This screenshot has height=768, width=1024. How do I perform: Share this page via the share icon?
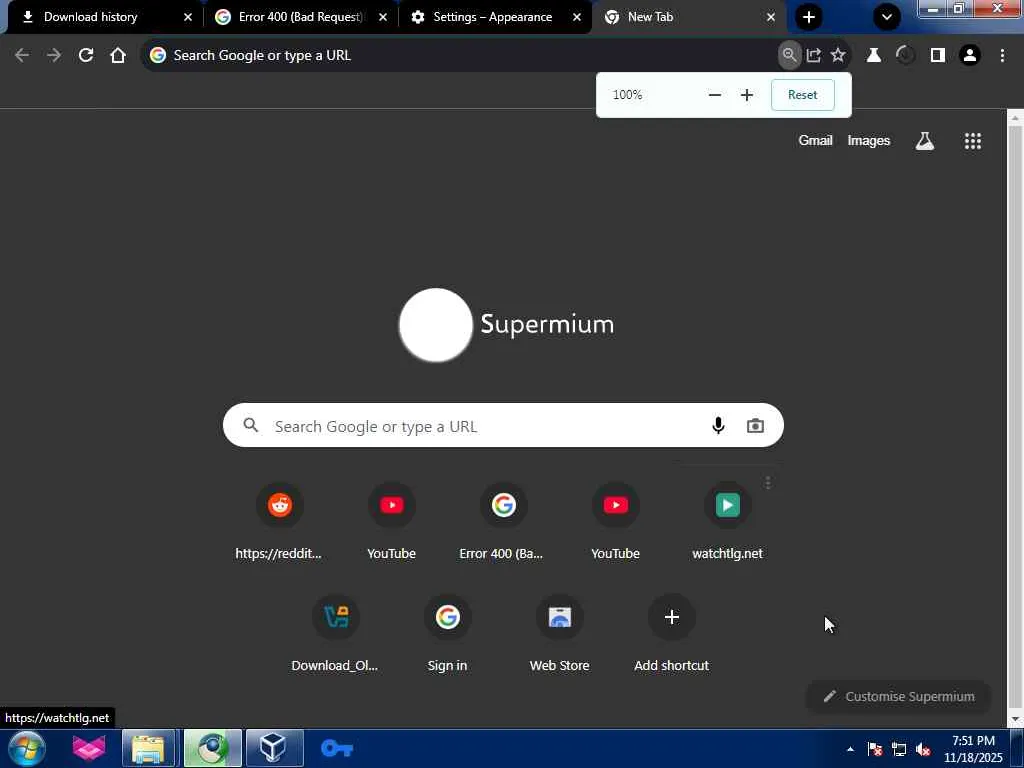pos(814,56)
